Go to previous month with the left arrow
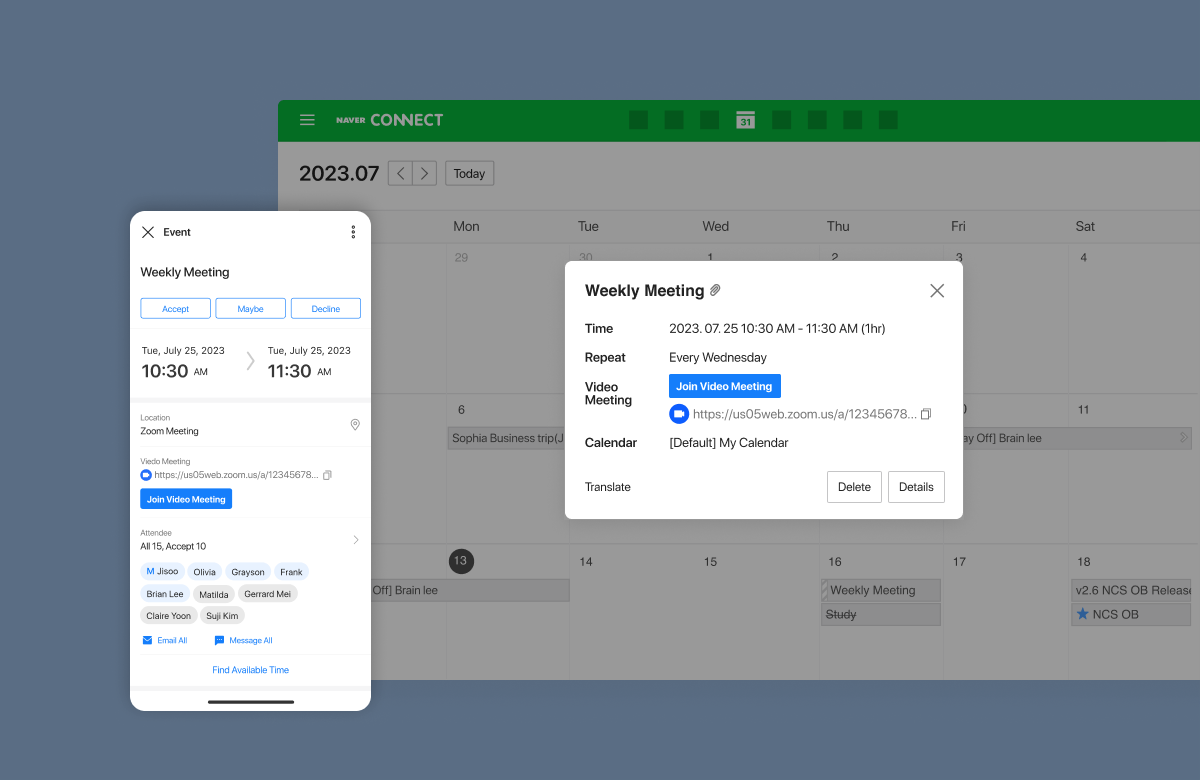The image size is (1200, 780). coord(400,172)
